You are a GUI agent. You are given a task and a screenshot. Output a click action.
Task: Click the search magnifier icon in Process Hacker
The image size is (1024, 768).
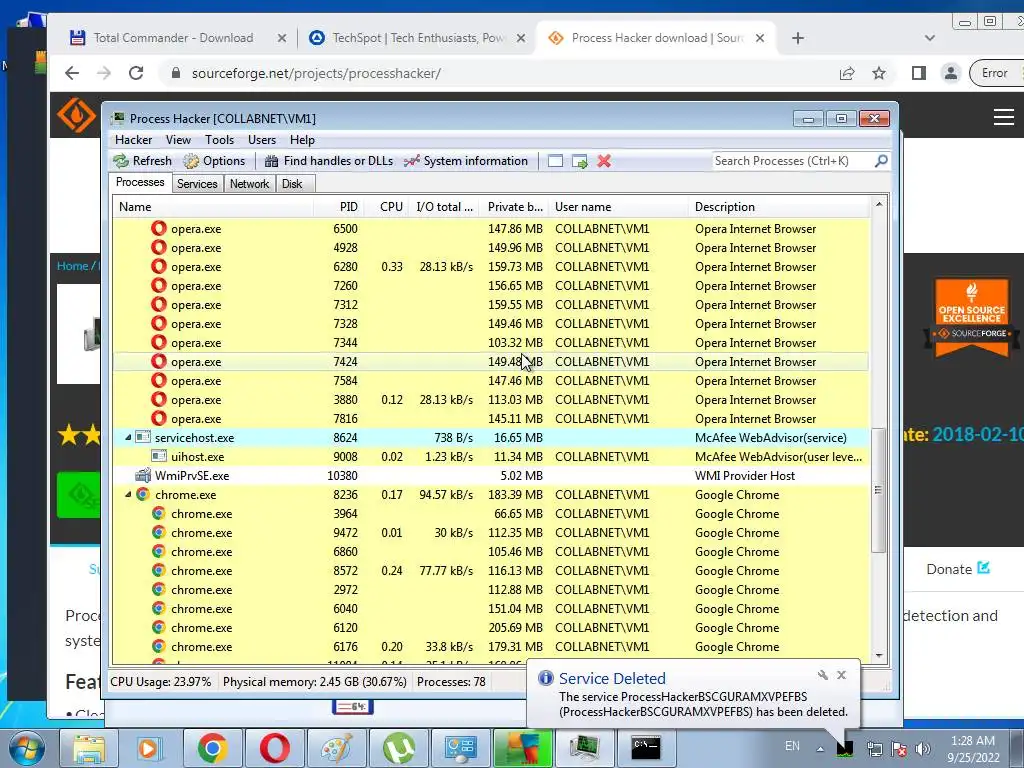881,160
